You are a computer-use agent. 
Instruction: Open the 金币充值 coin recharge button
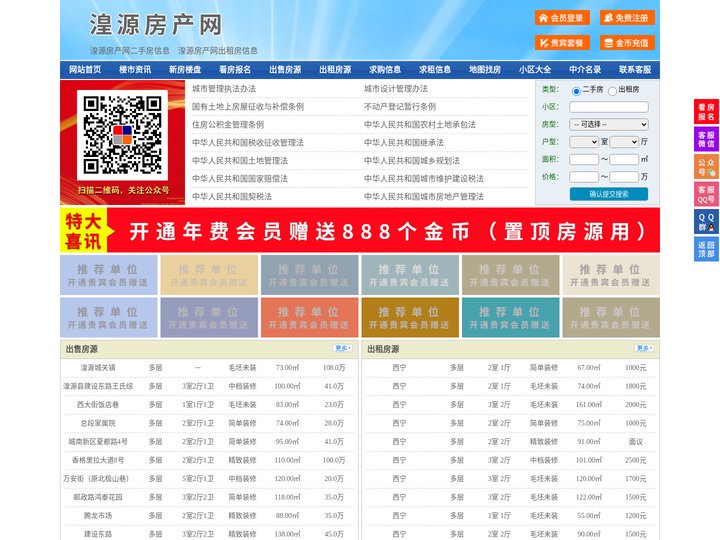[627, 43]
